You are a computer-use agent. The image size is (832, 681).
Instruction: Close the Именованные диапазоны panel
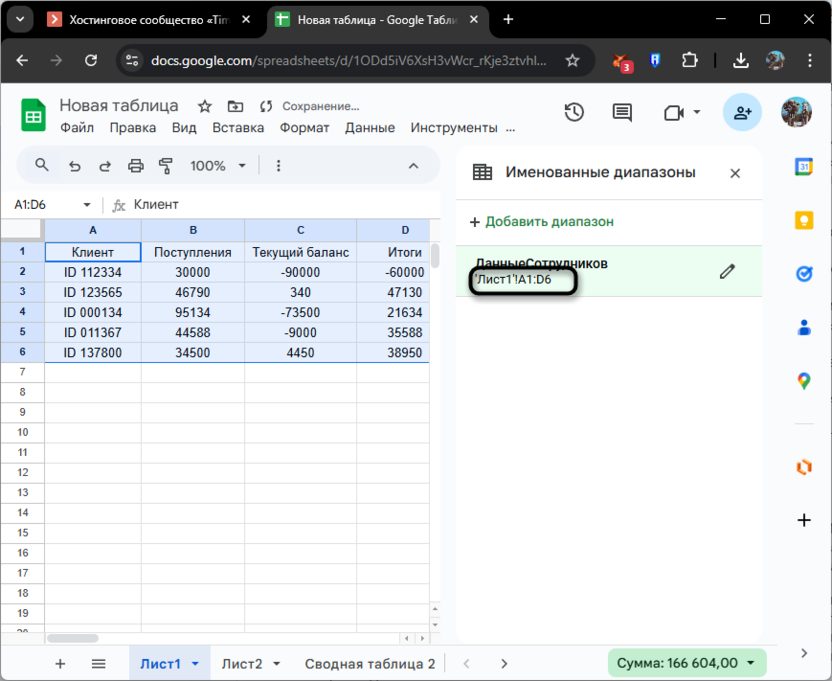click(735, 173)
